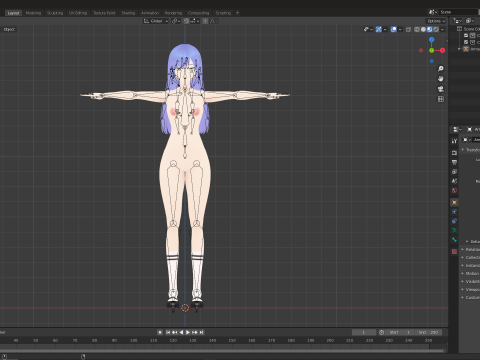Open the Scene properties tab

coord(454,181)
